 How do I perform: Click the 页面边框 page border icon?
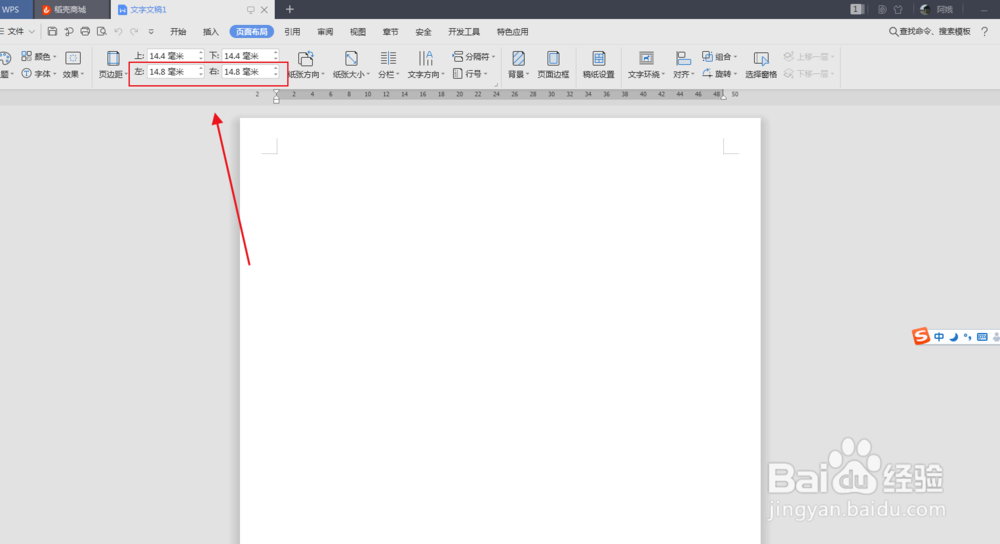click(553, 59)
